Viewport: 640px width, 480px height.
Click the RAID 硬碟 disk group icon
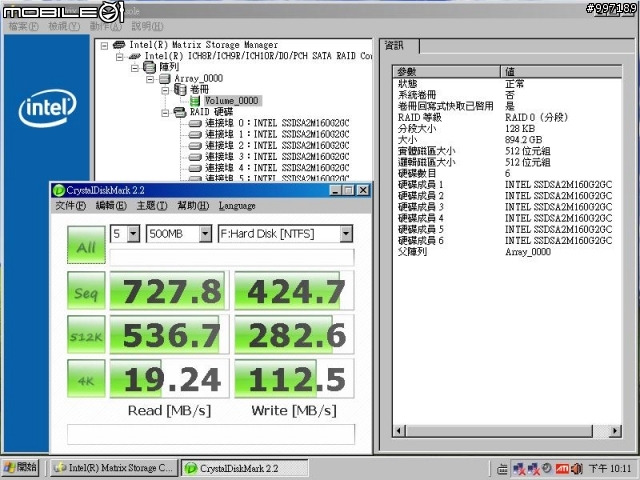click(180, 112)
